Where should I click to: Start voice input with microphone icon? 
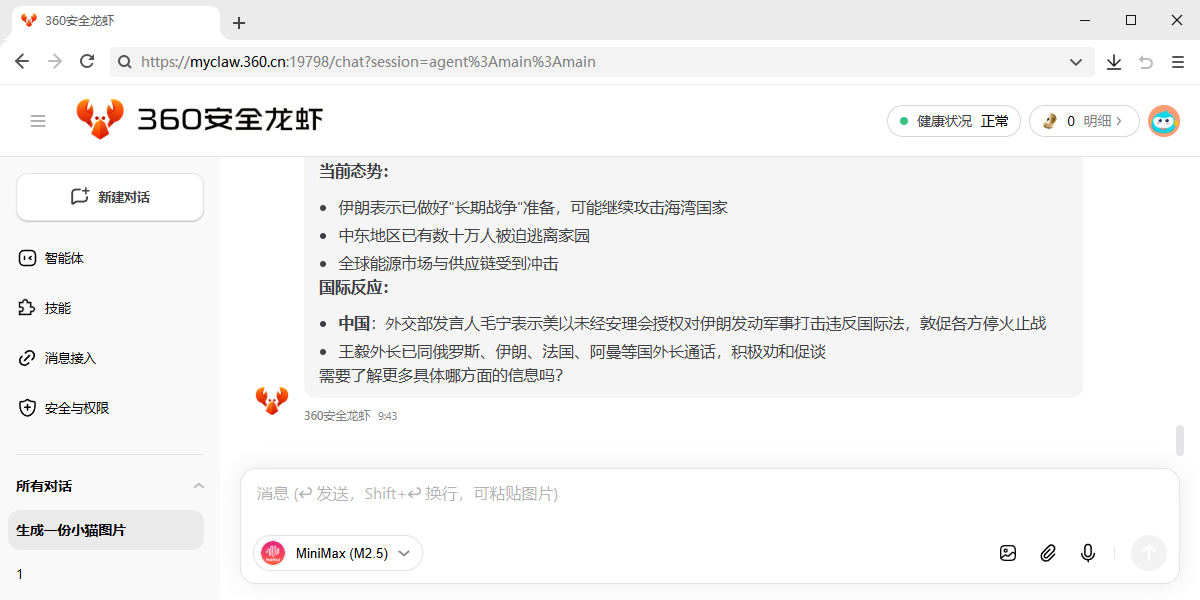pos(1088,553)
